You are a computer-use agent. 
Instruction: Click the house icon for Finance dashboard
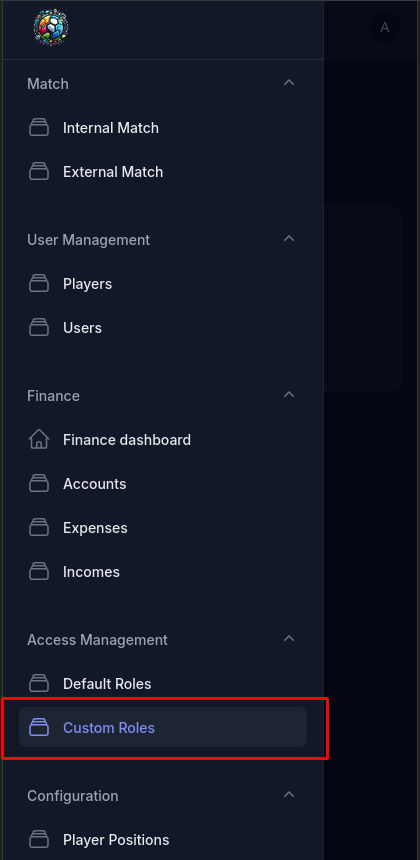pyautogui.click(x=39, y=440)
